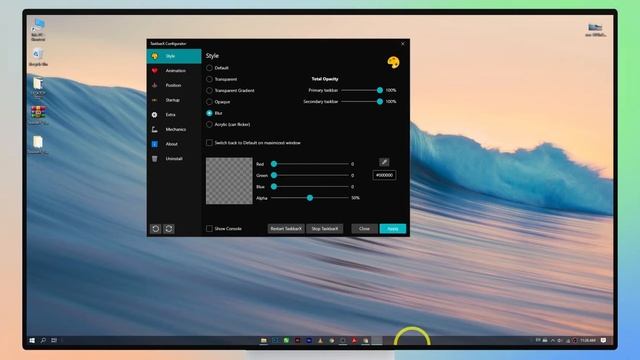The height and width of the screenshot is (360, 640).
Task: Switch to the Position settings tab
Action: tap(174, 85)
